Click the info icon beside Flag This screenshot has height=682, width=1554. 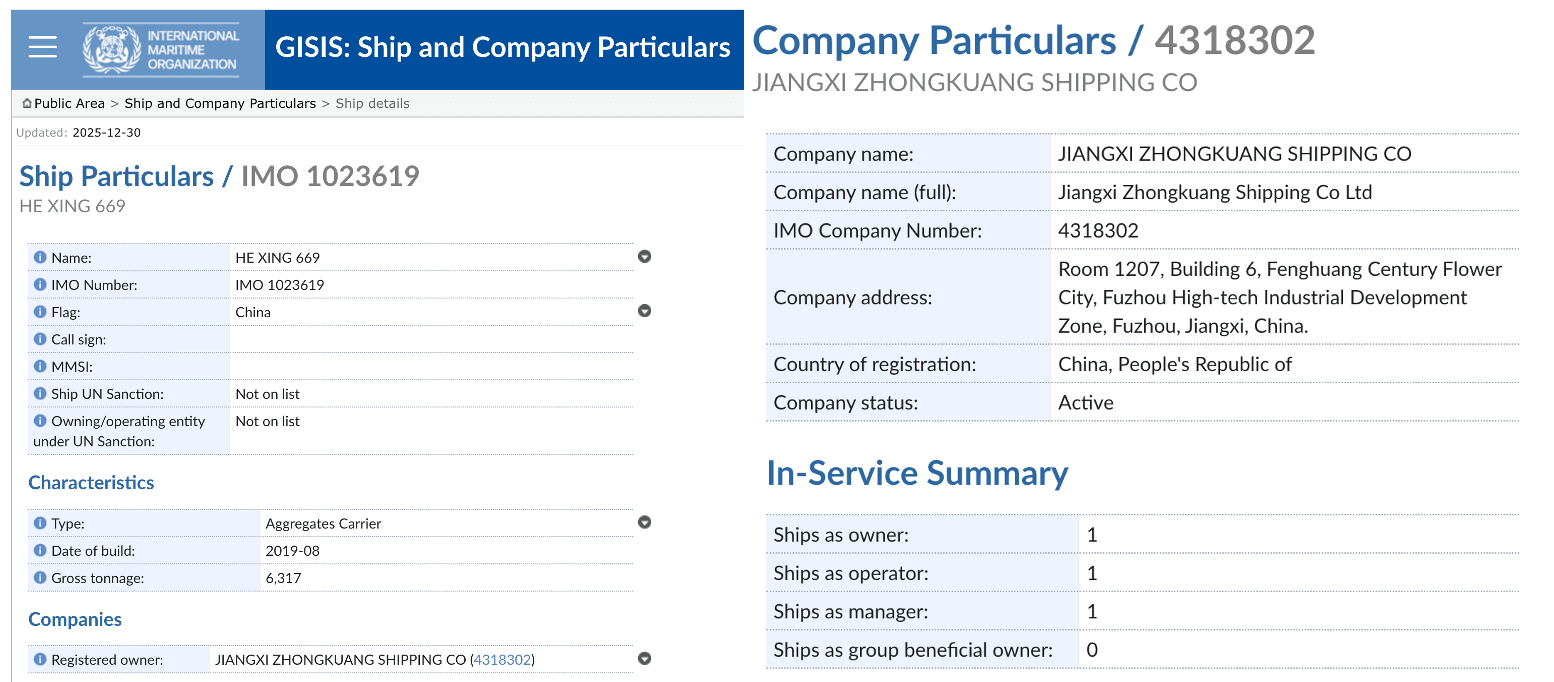click(x=41, y=312)
